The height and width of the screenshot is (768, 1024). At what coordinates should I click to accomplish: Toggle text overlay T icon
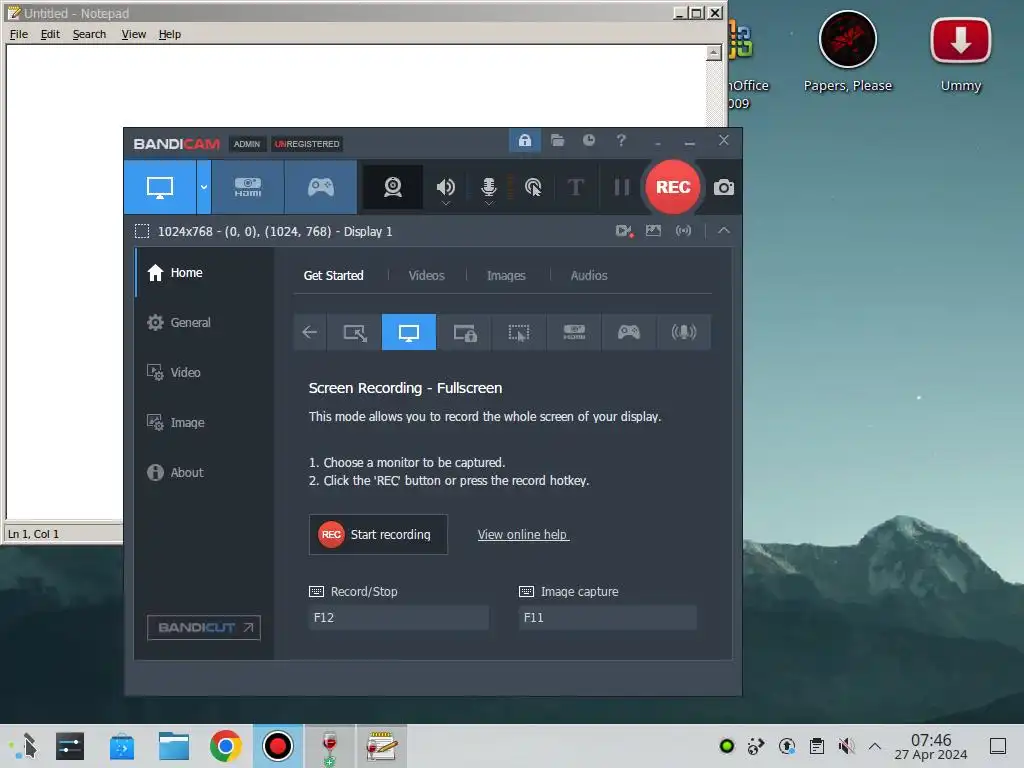click(575, 187)
